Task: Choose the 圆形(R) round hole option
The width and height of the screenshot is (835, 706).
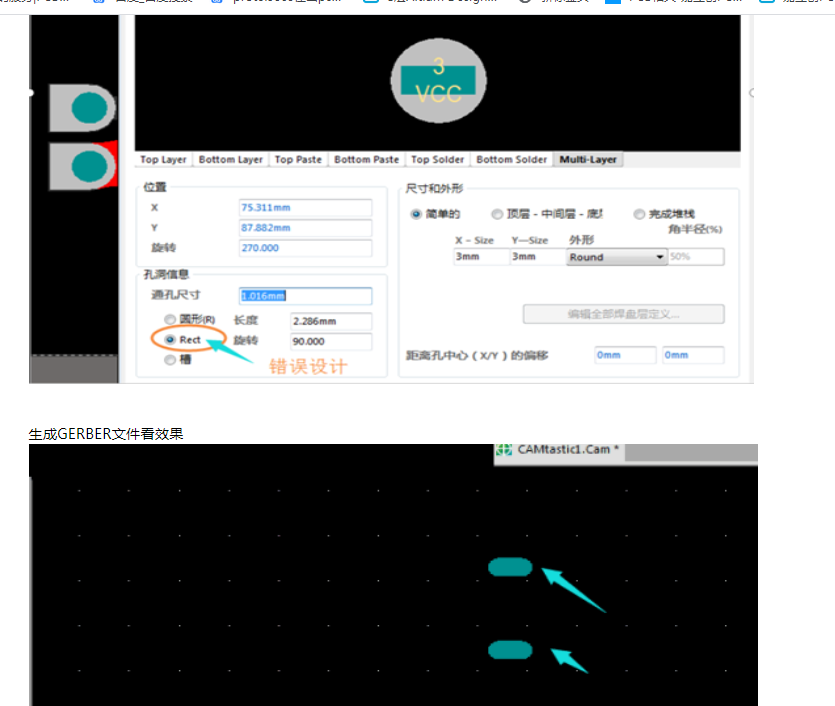Action: [x=170, y=320]
